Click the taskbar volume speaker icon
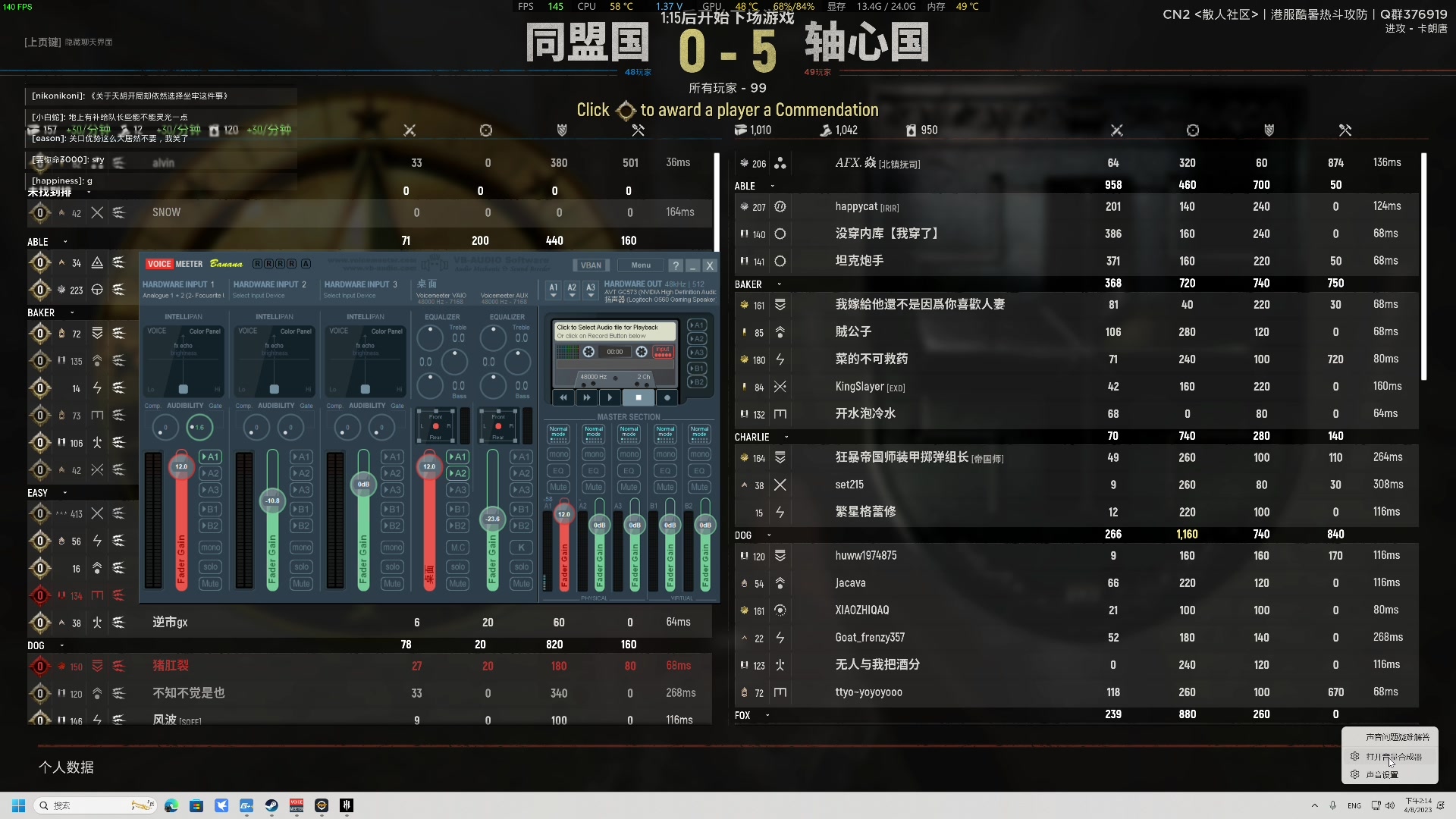This screenshot has height=819, width=1456. pyautogui.click(x=1390, y=806)
